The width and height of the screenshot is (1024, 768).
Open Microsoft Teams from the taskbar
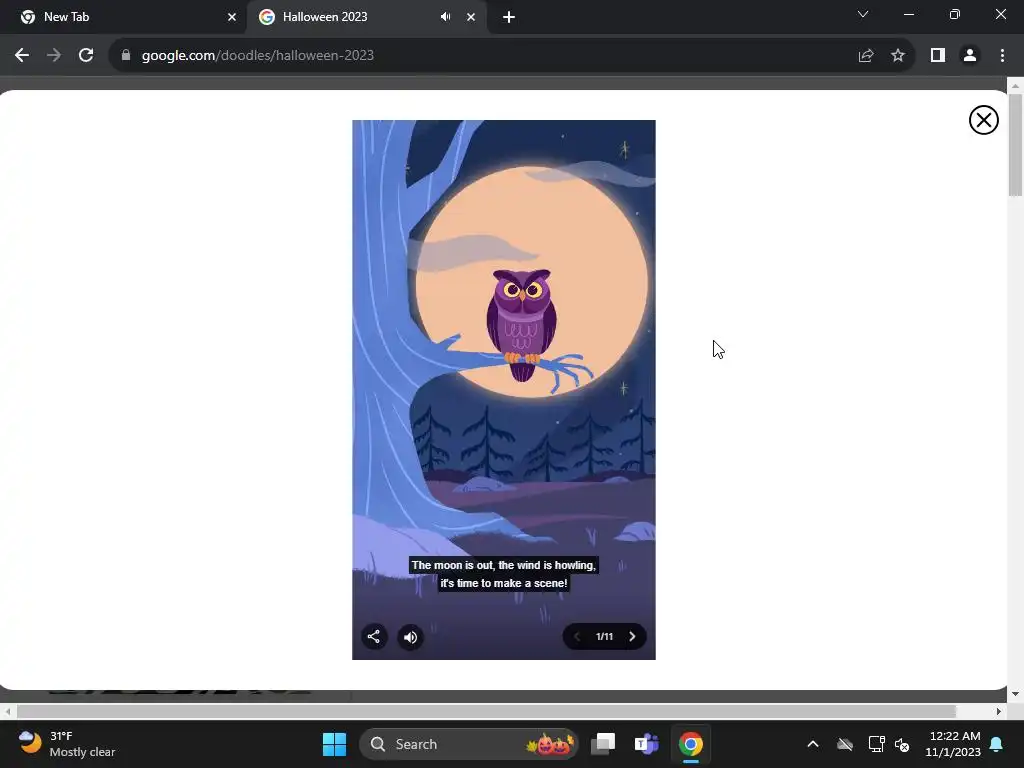pos(647,744)
